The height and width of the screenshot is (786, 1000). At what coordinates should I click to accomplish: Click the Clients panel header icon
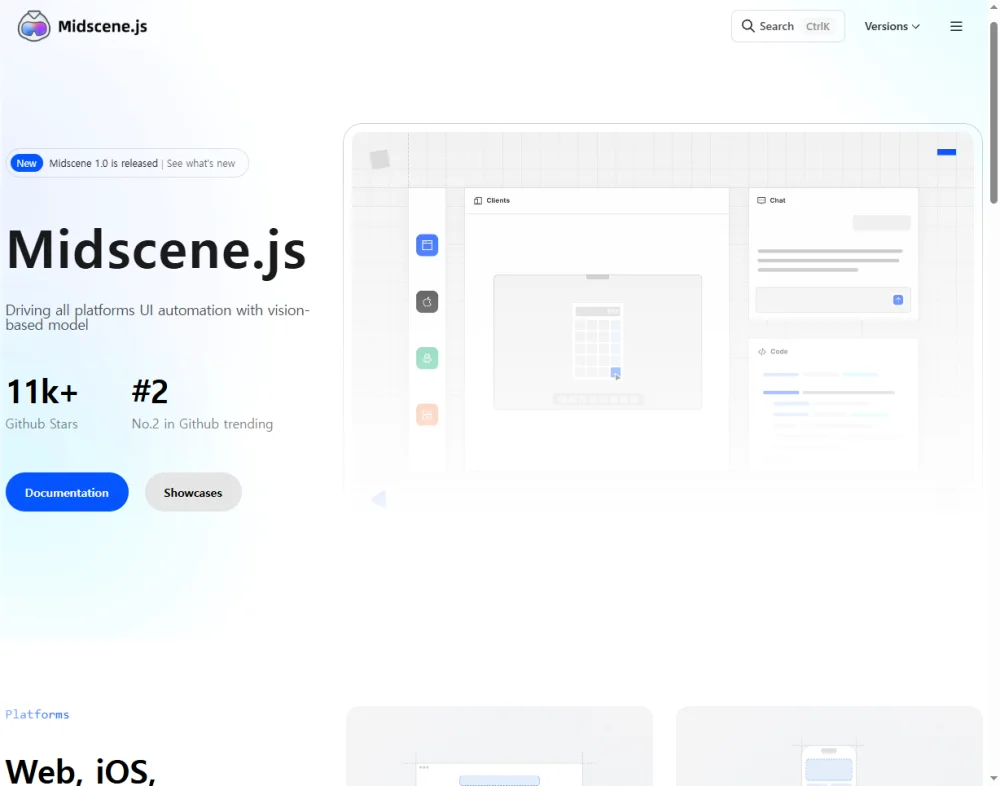pos(478,201)
